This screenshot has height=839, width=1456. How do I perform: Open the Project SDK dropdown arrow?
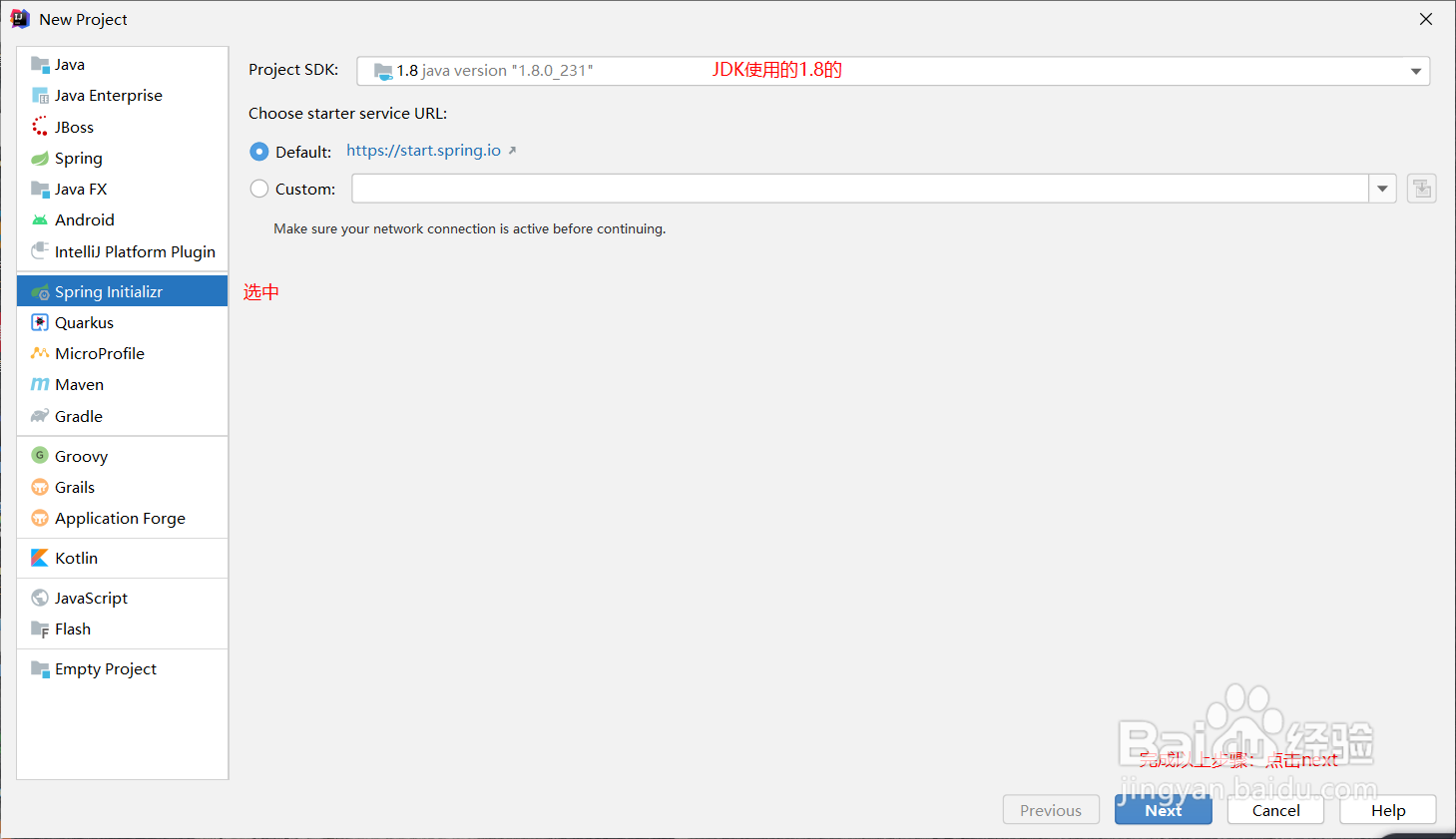1415,71
